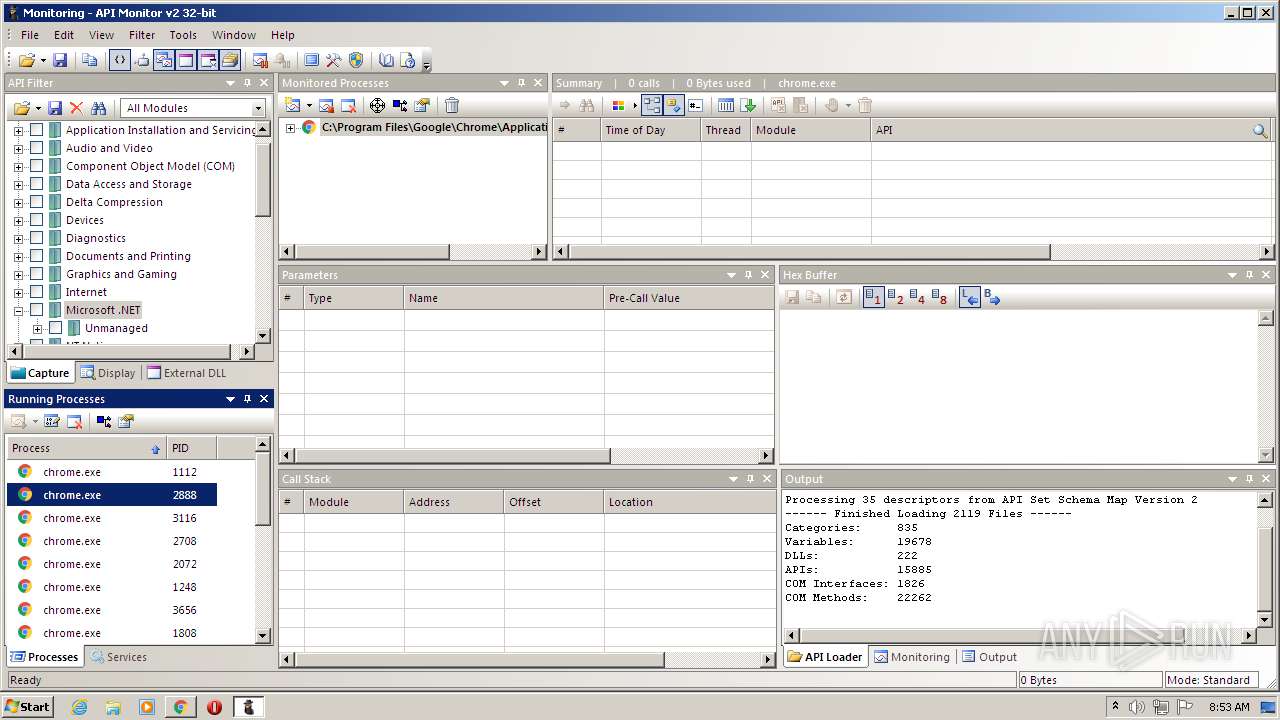1280x720 pixels.
Task: Click the Chrome icon in the taskbar
Action: coord(180,707)
